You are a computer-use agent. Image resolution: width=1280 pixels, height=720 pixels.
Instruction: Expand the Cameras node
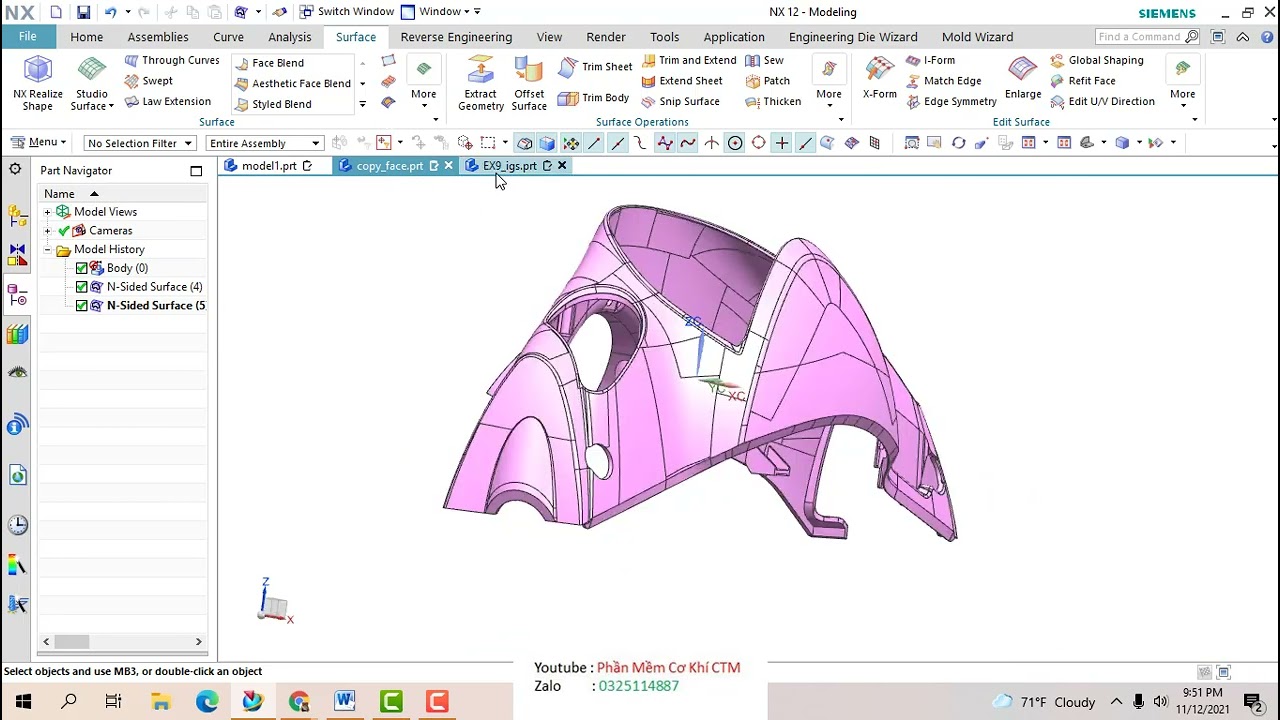tap(47, 231)
